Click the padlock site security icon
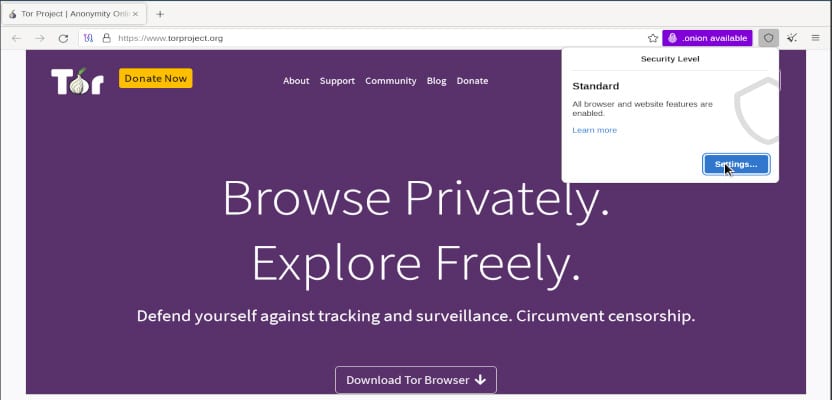The image size is (832, 400). [106, 38]
